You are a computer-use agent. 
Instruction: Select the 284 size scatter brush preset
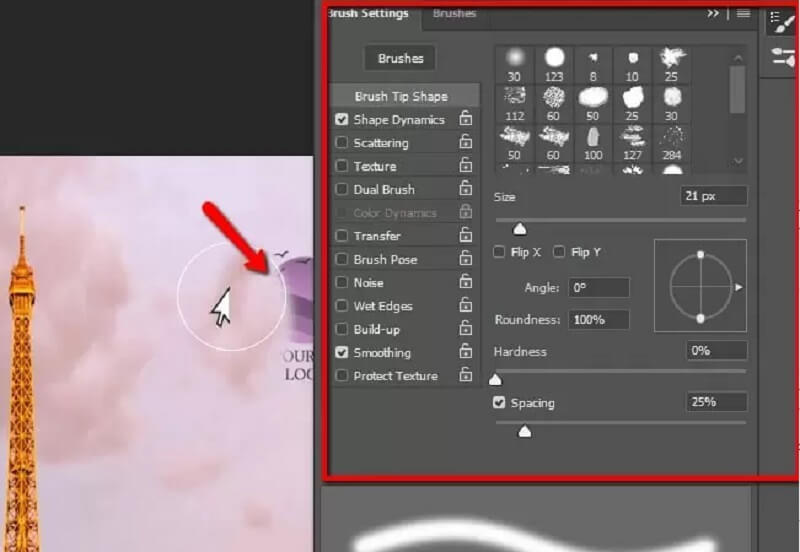point(673,141)
